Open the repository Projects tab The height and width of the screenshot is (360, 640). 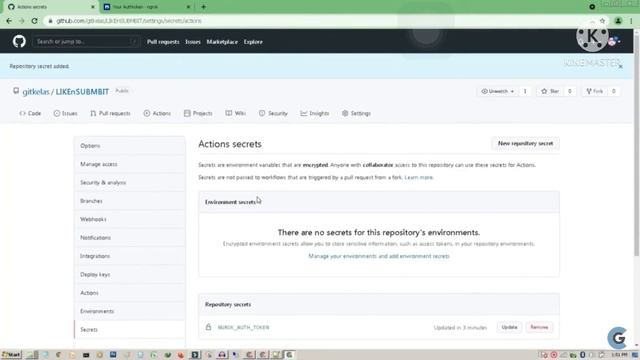point(198,113)
